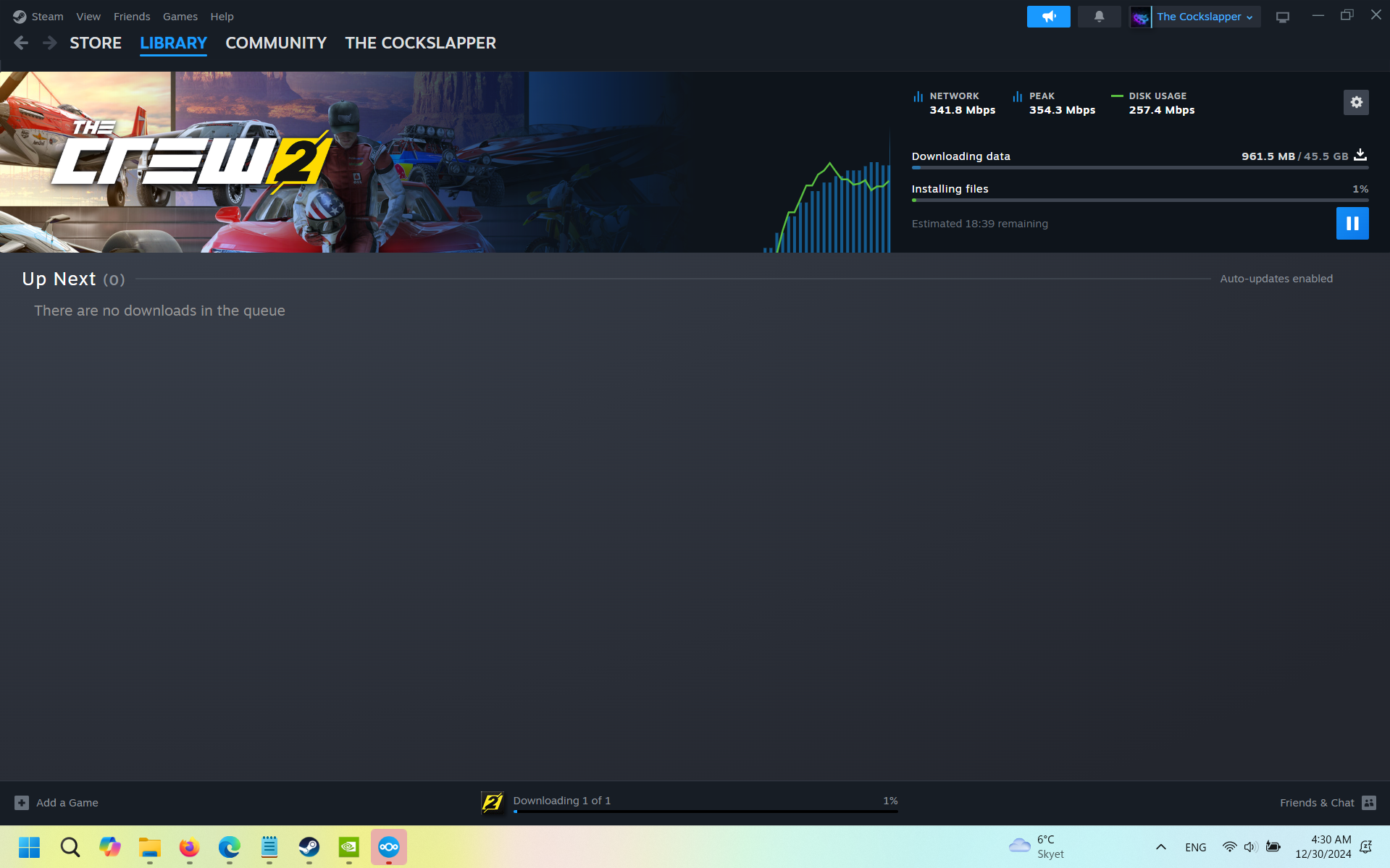Screen dimensions: 1390x868
Task: Open Windows Search from the taskbar
Action: pyautogui.click(x=70, y=847)
